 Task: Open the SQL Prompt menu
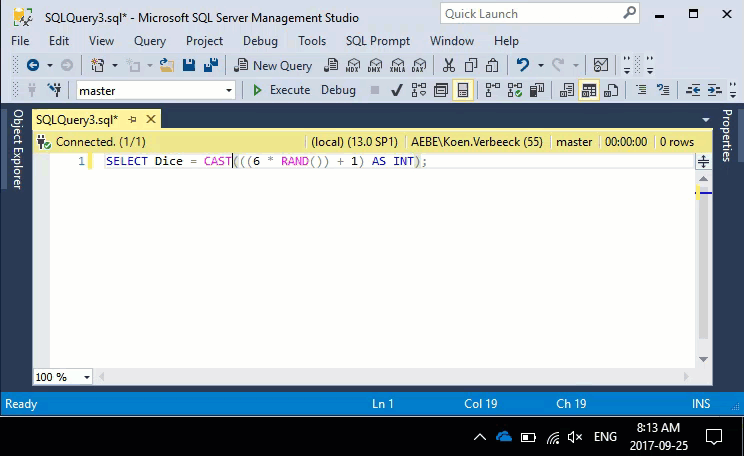tap(378, 41)
